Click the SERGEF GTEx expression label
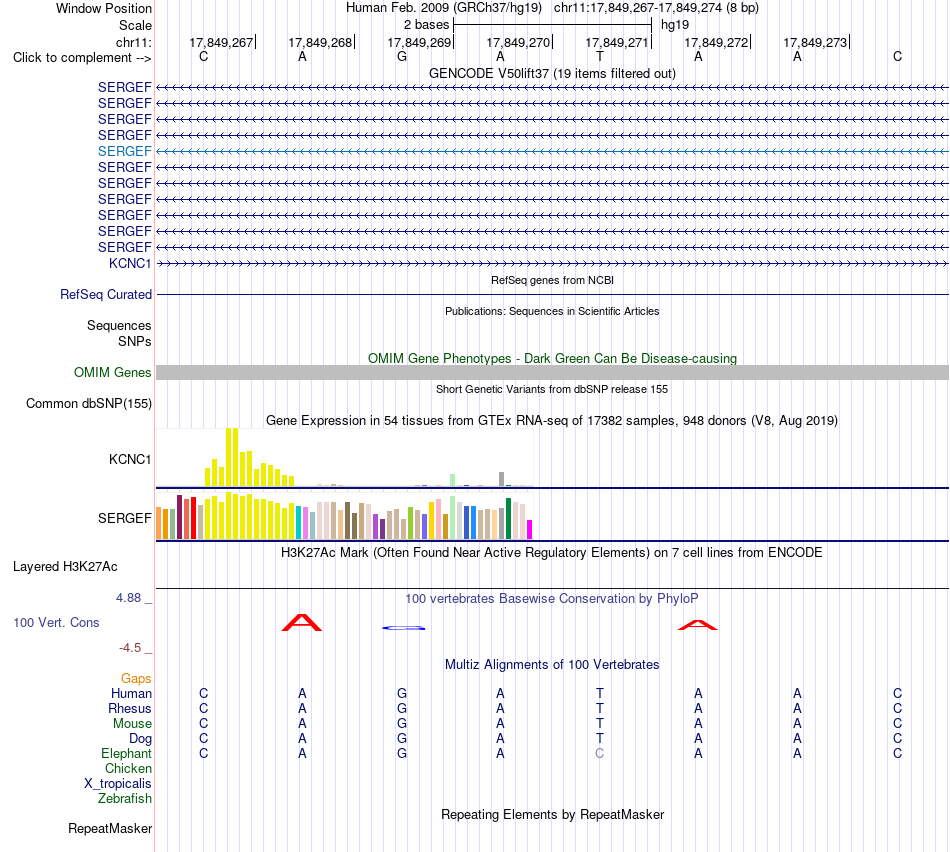The width and height of the screenshot is (950, 852). click(124, 518)
